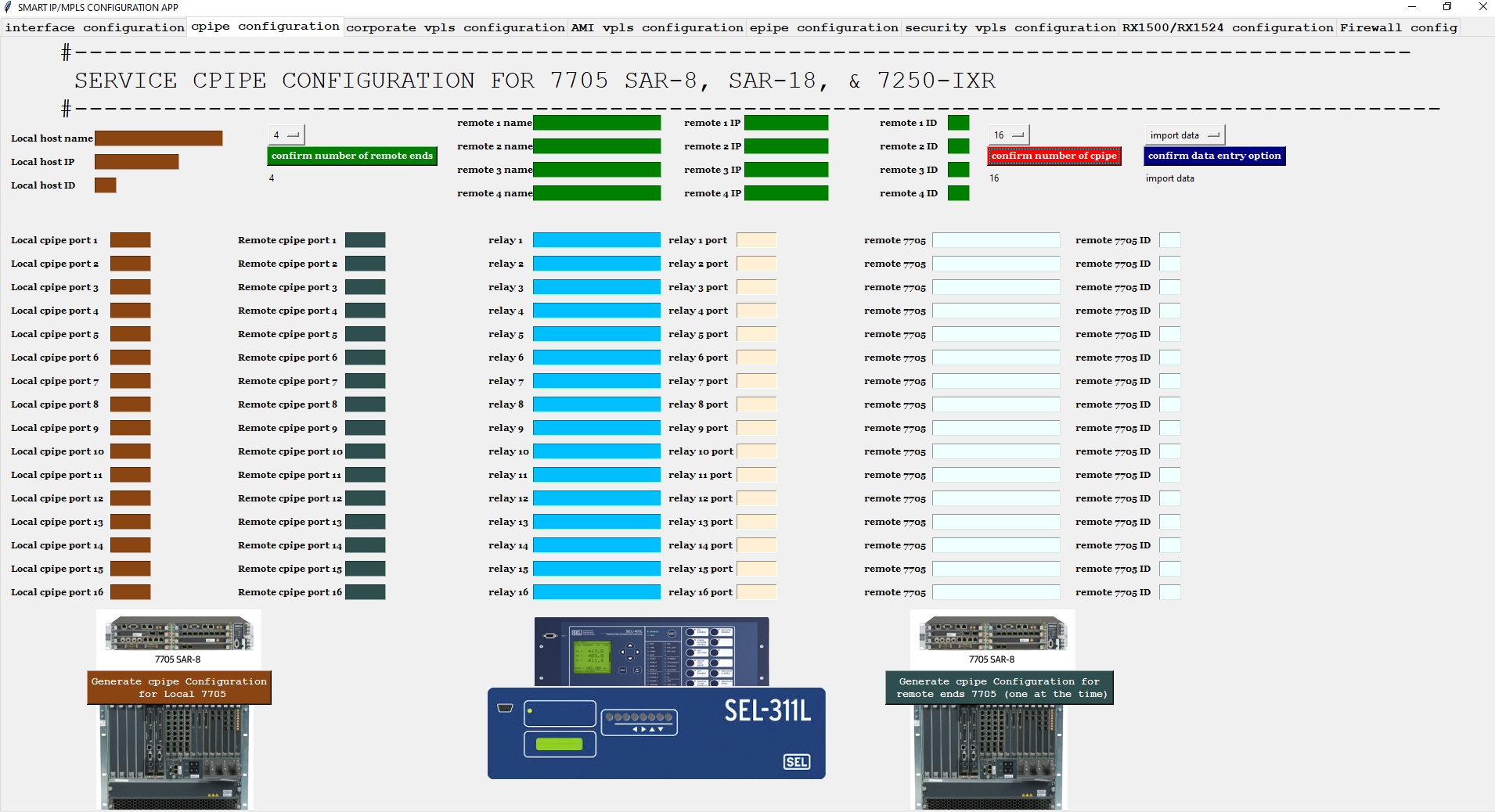
Task: Select the remote 4 name field
Action: pyautogui.click(x=597, y=193)
